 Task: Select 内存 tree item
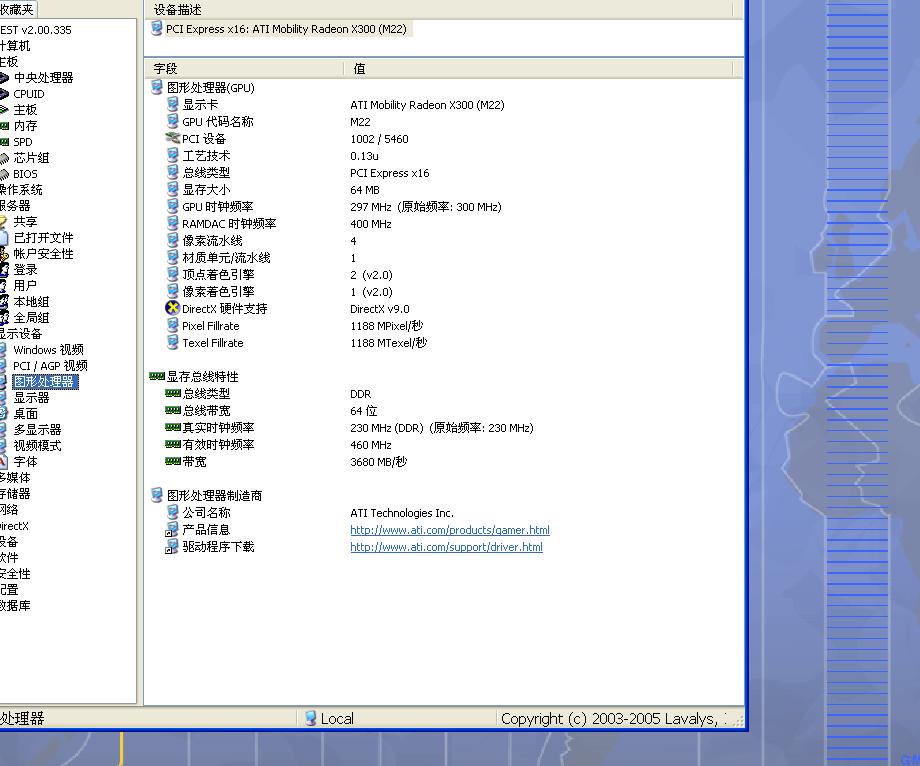[25, 126]
